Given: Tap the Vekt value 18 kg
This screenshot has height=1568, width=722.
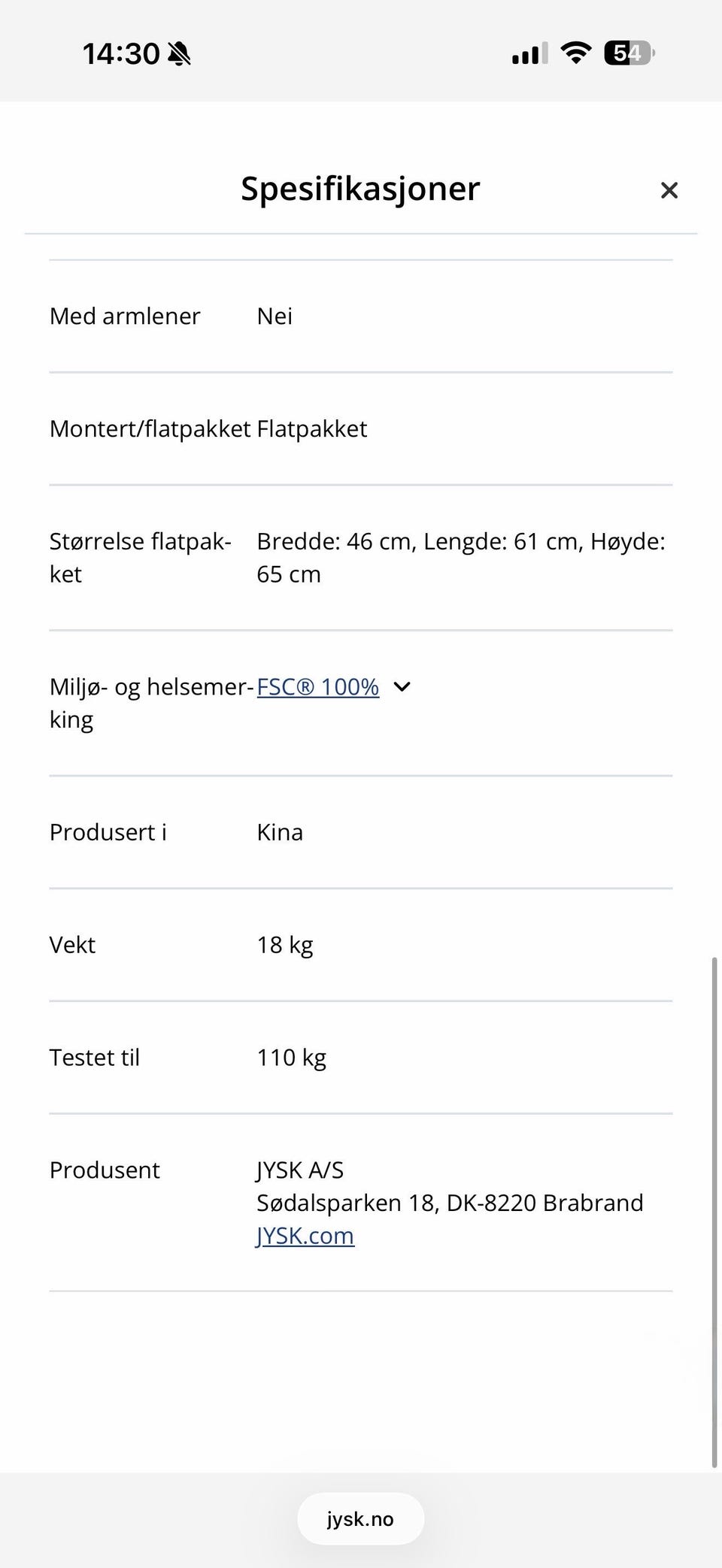Looking at the screenshot, I should 285,945.
